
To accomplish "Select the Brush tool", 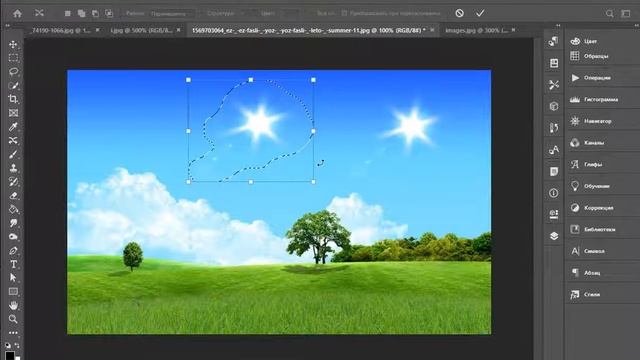I will click(13, 154).
